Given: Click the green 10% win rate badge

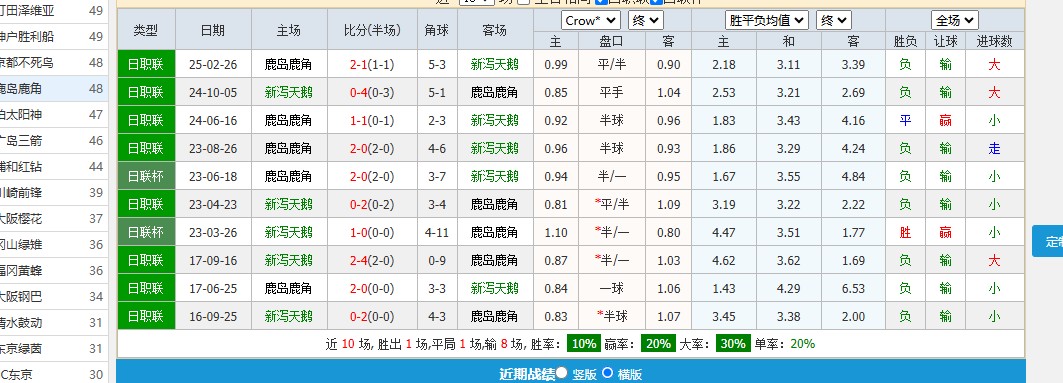Looking at the screenshot, I should [x=584, y=344].
